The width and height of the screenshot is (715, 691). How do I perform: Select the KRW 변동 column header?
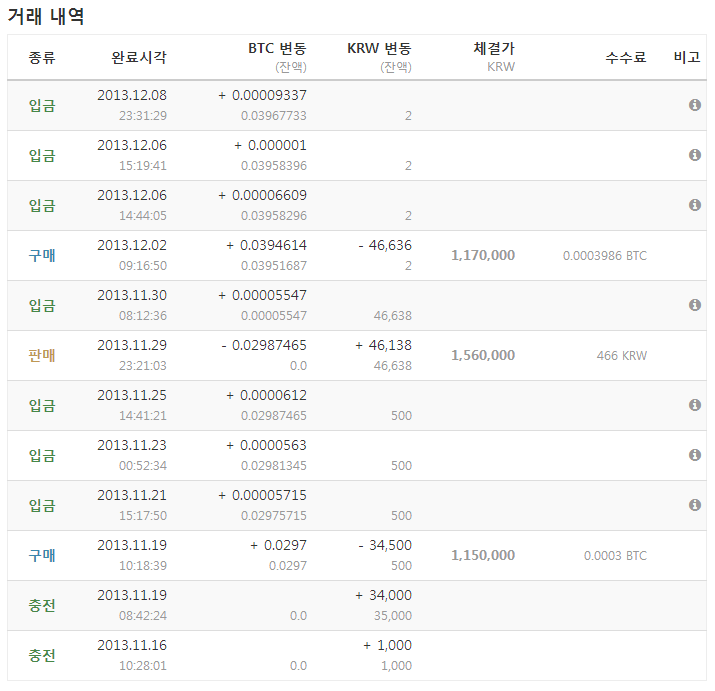379,49
